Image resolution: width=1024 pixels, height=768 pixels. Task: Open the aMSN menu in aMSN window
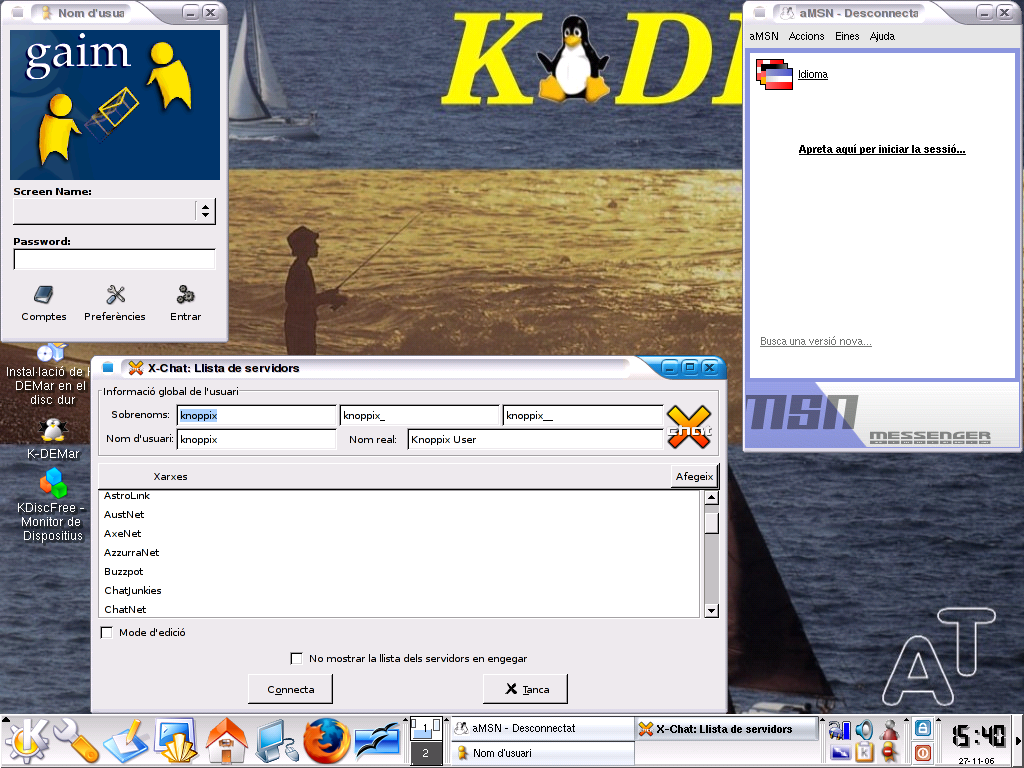(x=763, y=37)
